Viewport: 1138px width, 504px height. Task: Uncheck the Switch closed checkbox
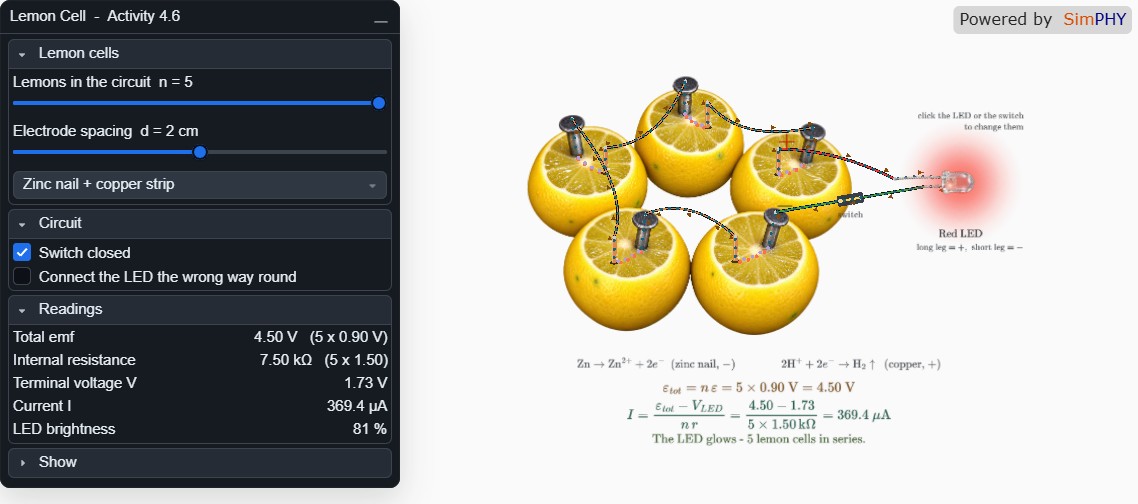[x=22, y=253]
